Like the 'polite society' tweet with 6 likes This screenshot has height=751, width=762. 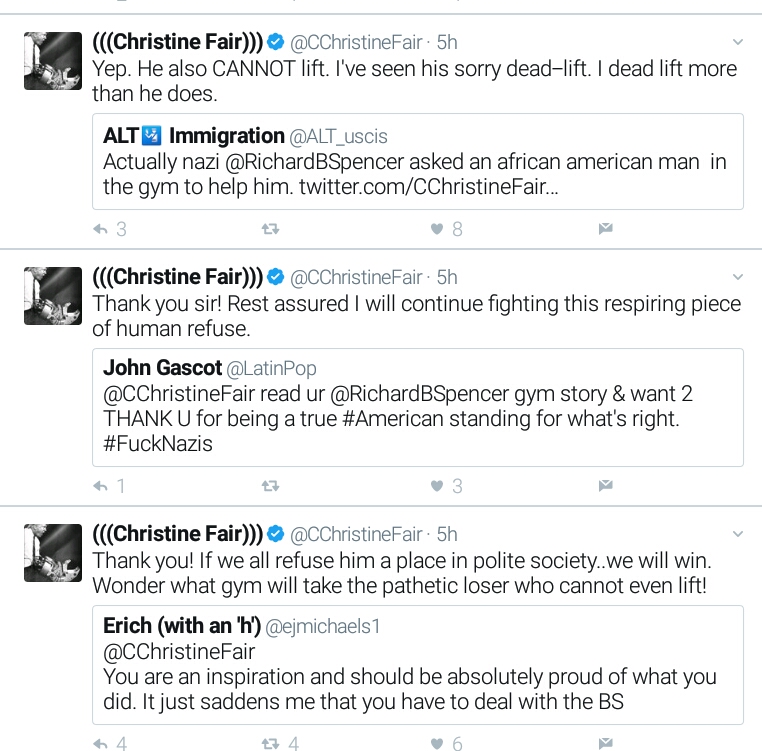click(437, 743)
